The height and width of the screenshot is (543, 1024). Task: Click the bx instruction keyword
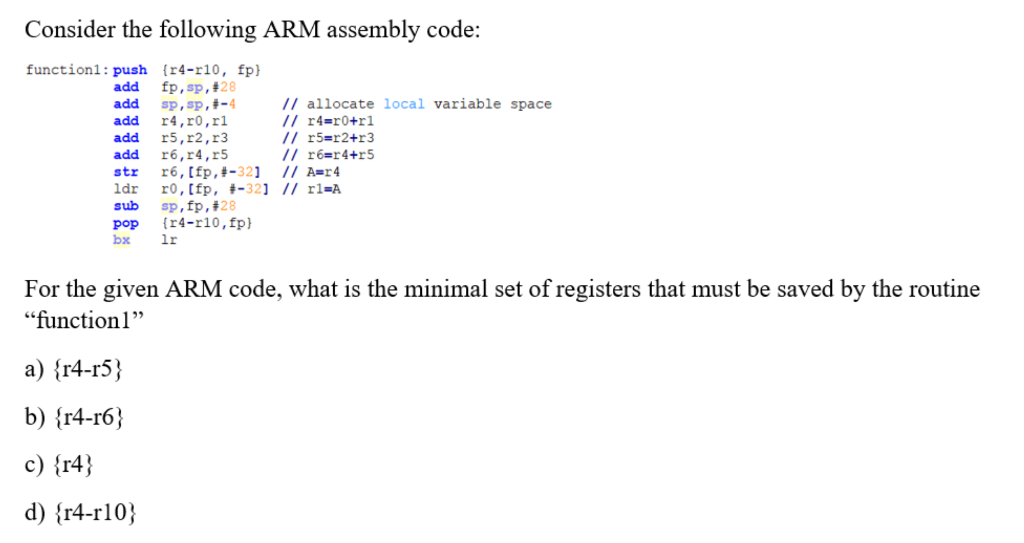(121, 240)
